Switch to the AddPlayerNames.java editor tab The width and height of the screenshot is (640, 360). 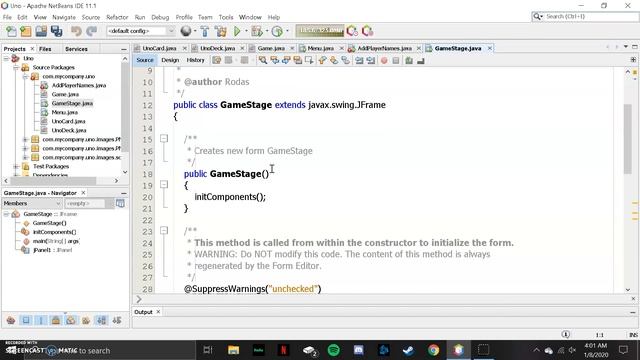point(384,48)
